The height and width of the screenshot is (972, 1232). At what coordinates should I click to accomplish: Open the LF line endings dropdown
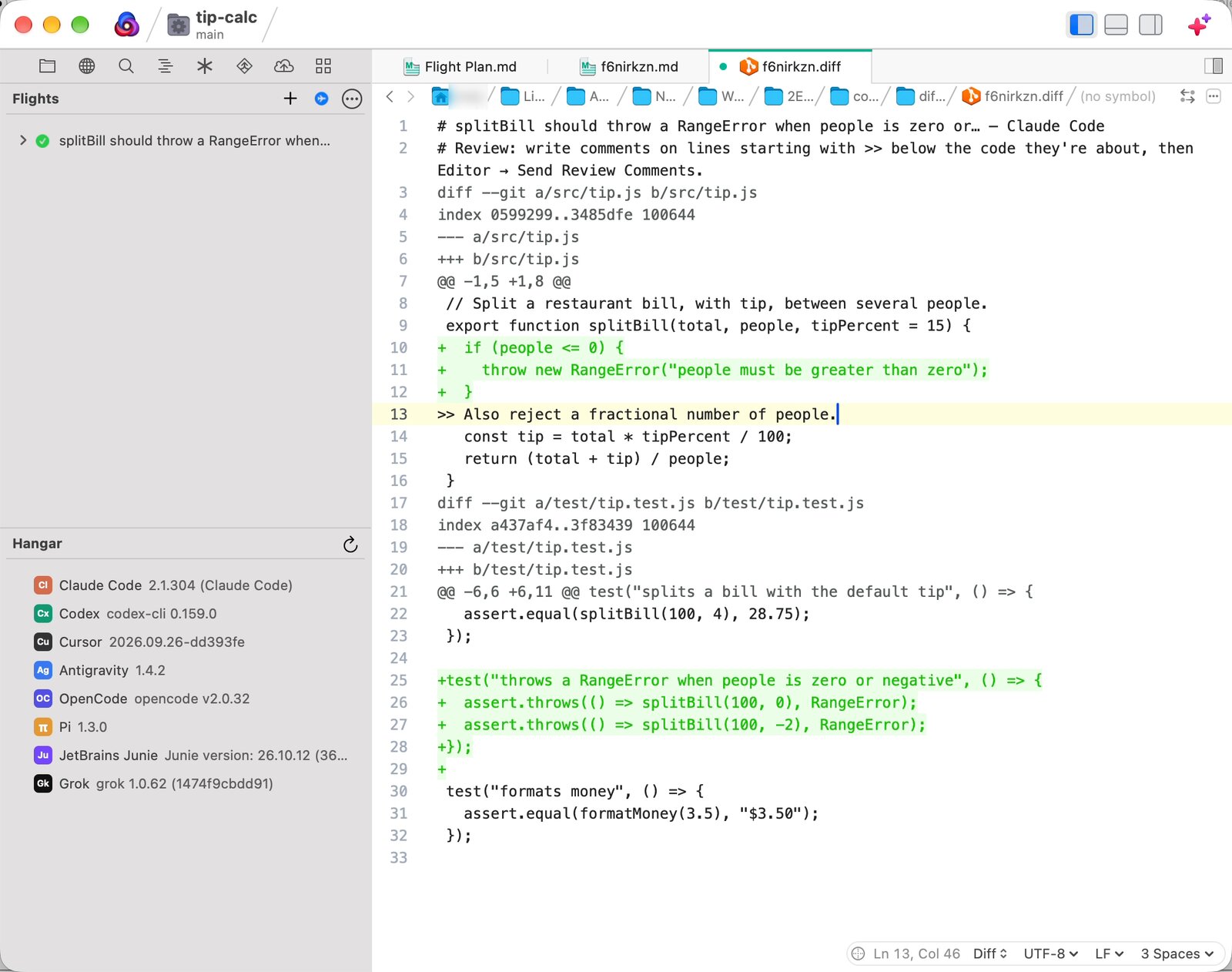1110,954
